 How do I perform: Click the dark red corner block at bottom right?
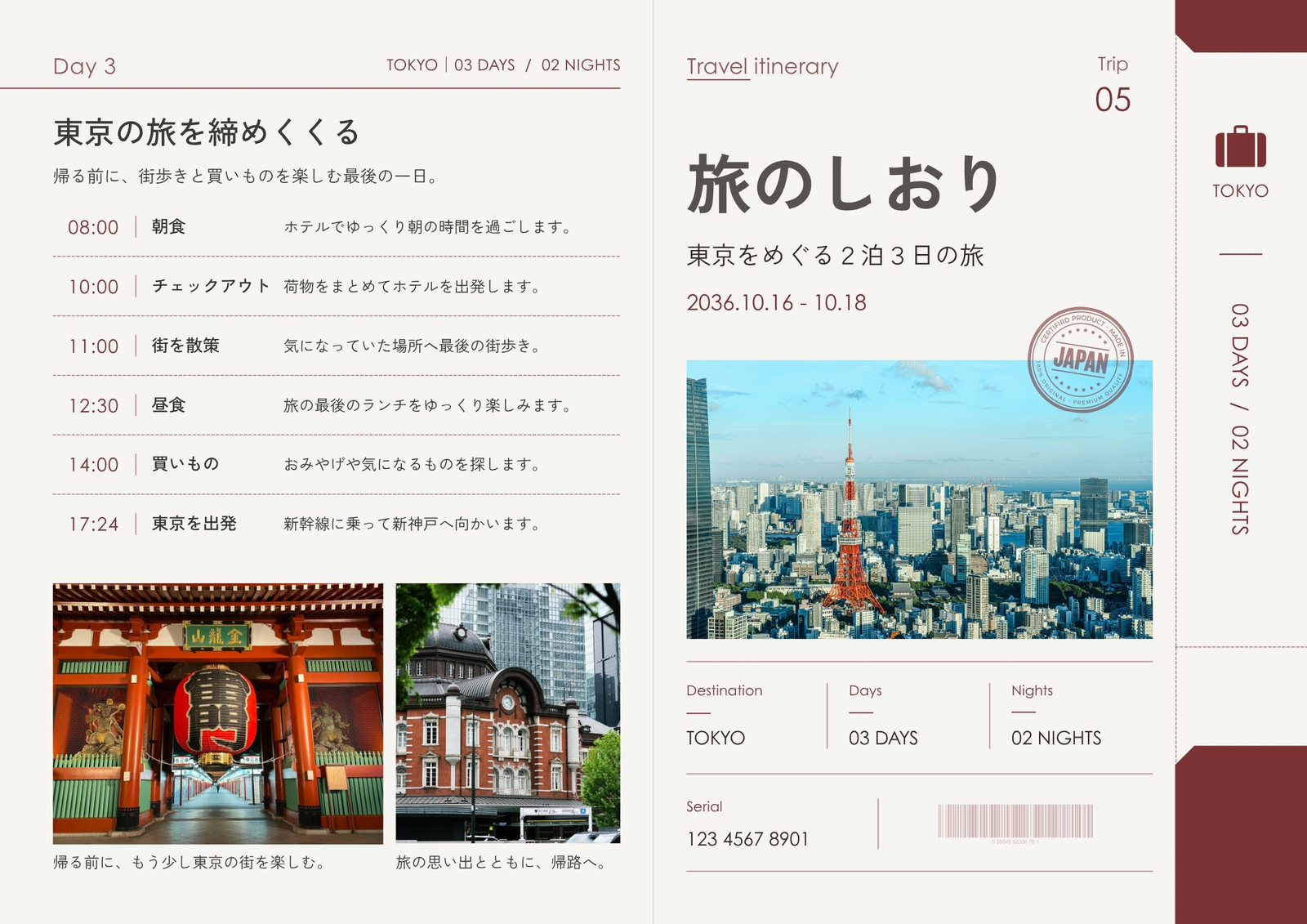(1241, 834)
